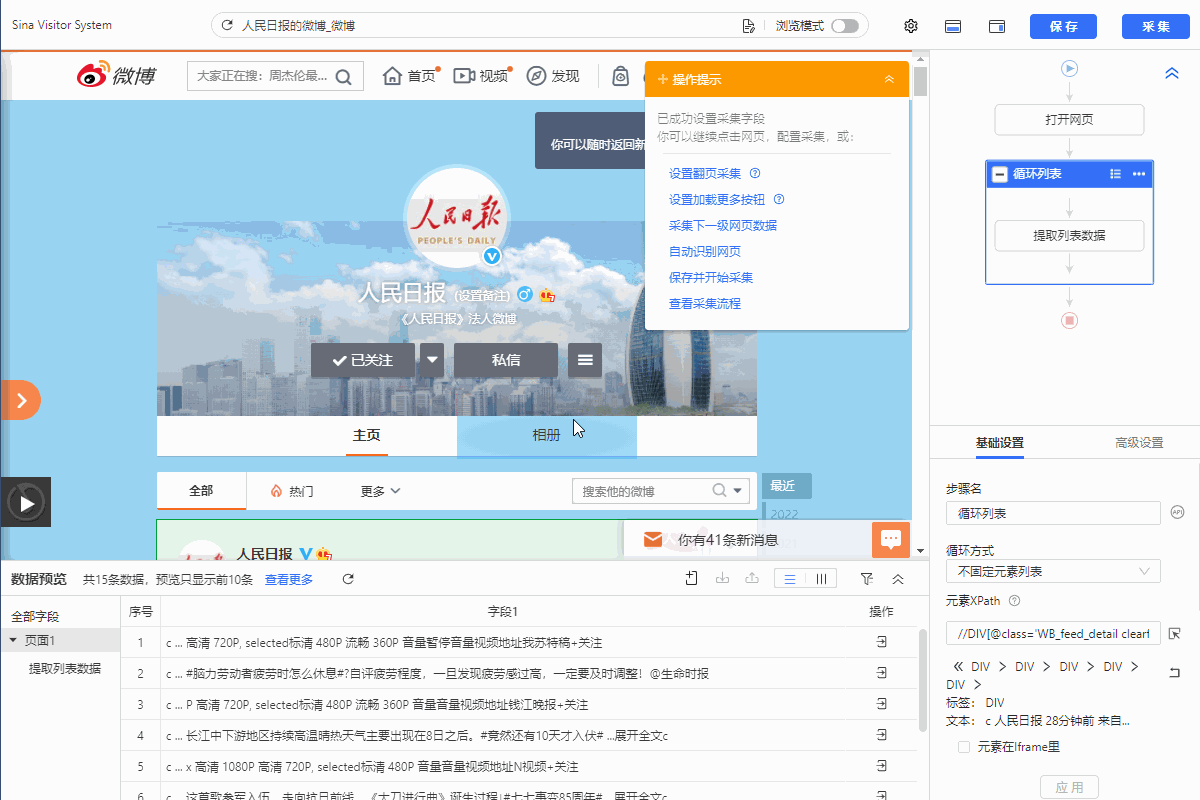The image size is (1200, 800).
Task: Click the 采集 collect button
Action: tap(1156, 26)
